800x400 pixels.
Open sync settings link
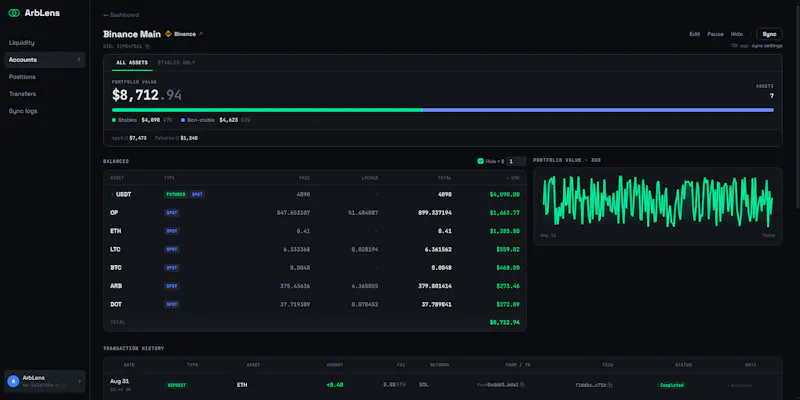[x=767, y=46]
